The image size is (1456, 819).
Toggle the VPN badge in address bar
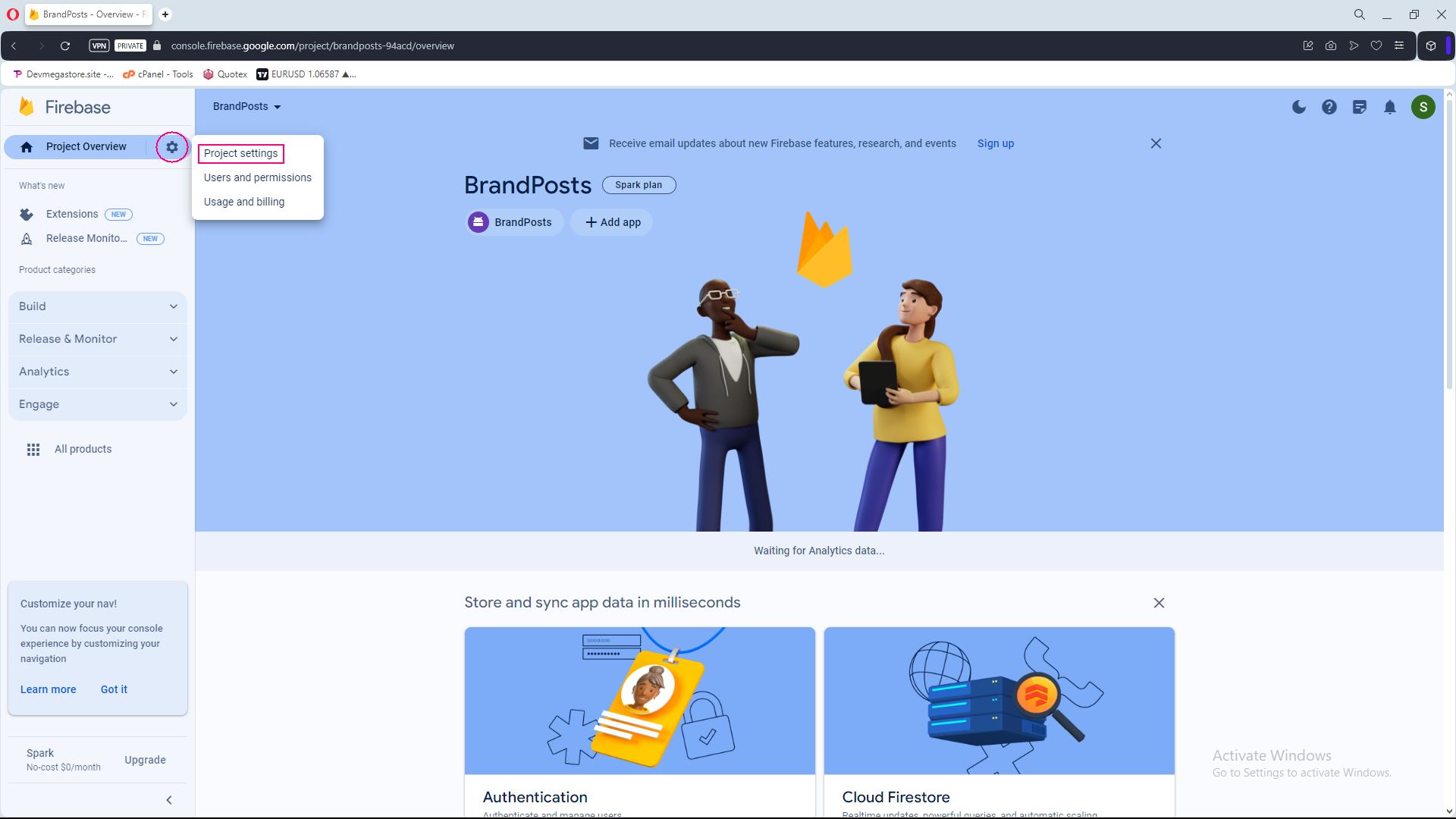(x=99, y=45)
